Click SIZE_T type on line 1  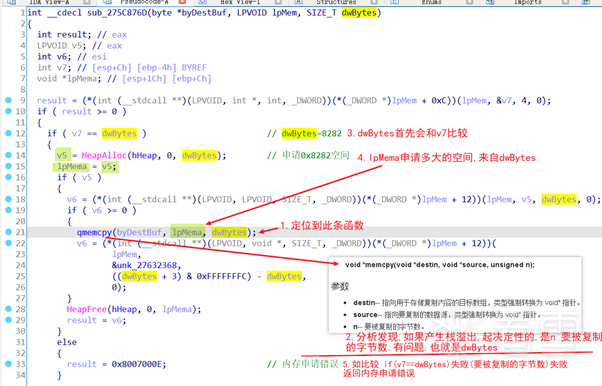point(321,13)
